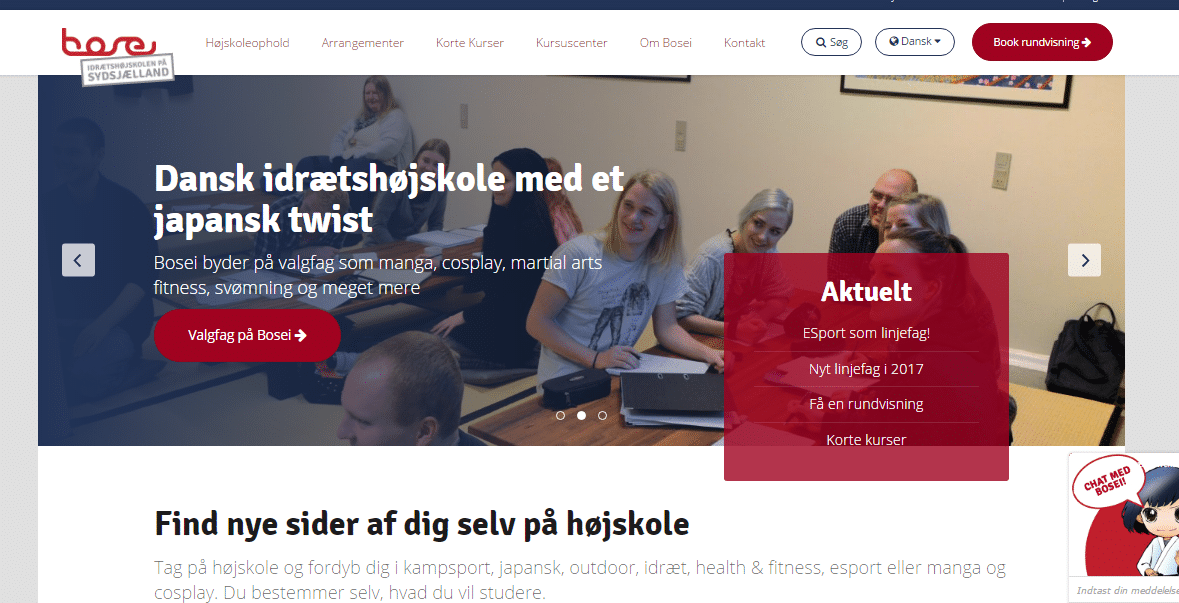Open the Nyt linjefag i 2017 link
This screenshot has height=603, width=1179.
(x=866, y=369)
